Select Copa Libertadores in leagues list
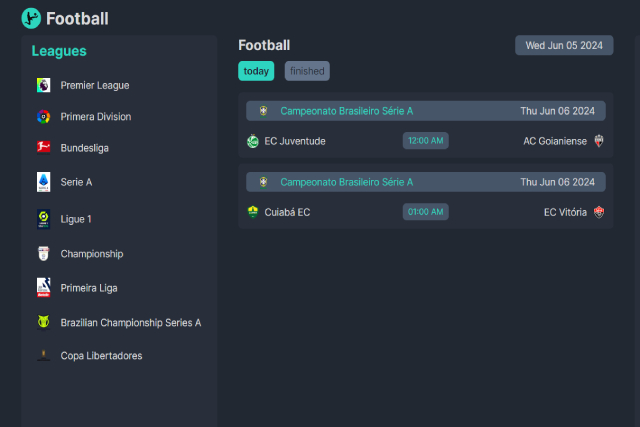640x427 pixels. [101, 356]
